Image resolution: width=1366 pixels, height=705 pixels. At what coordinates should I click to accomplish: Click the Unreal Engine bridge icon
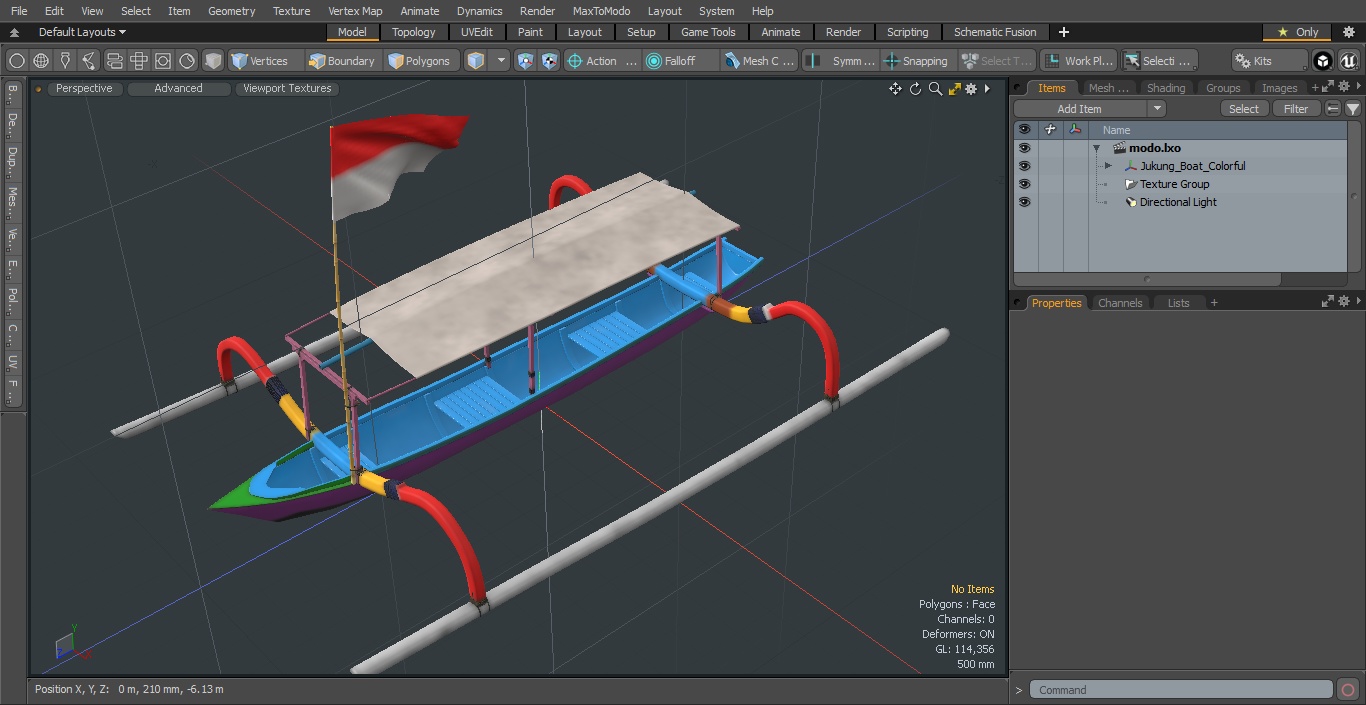click(1348, 61)
